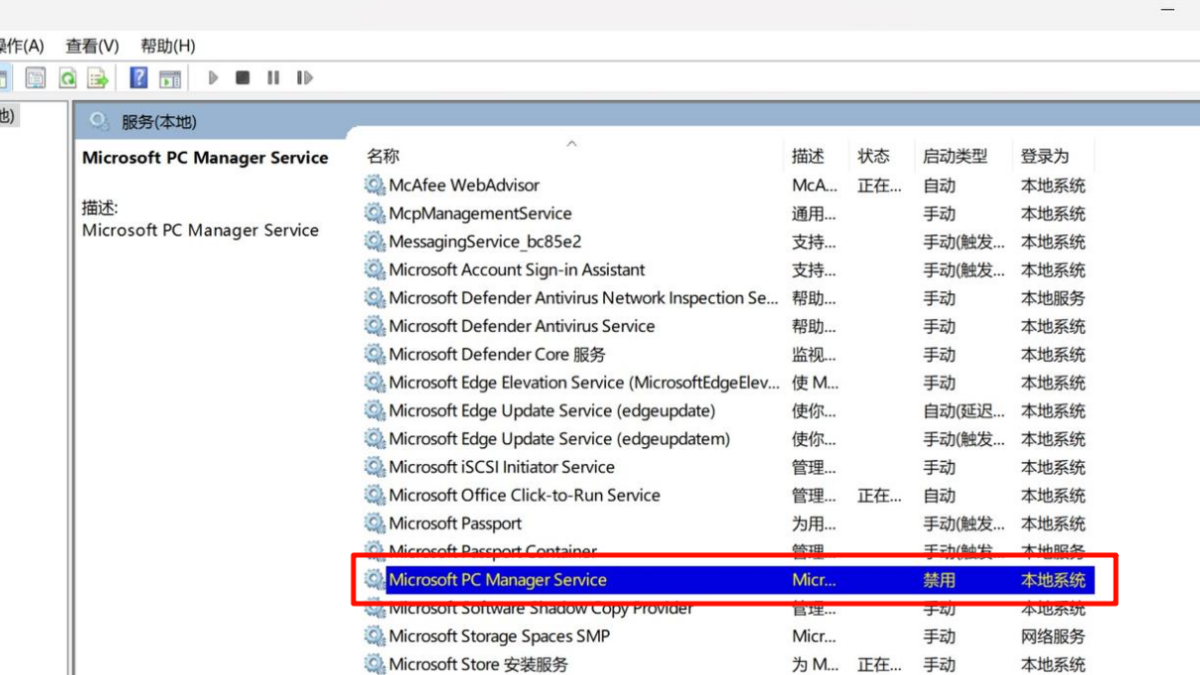Open the blue question mark Help icon
The image size is (1200, 675).
[x=139, y=78]
